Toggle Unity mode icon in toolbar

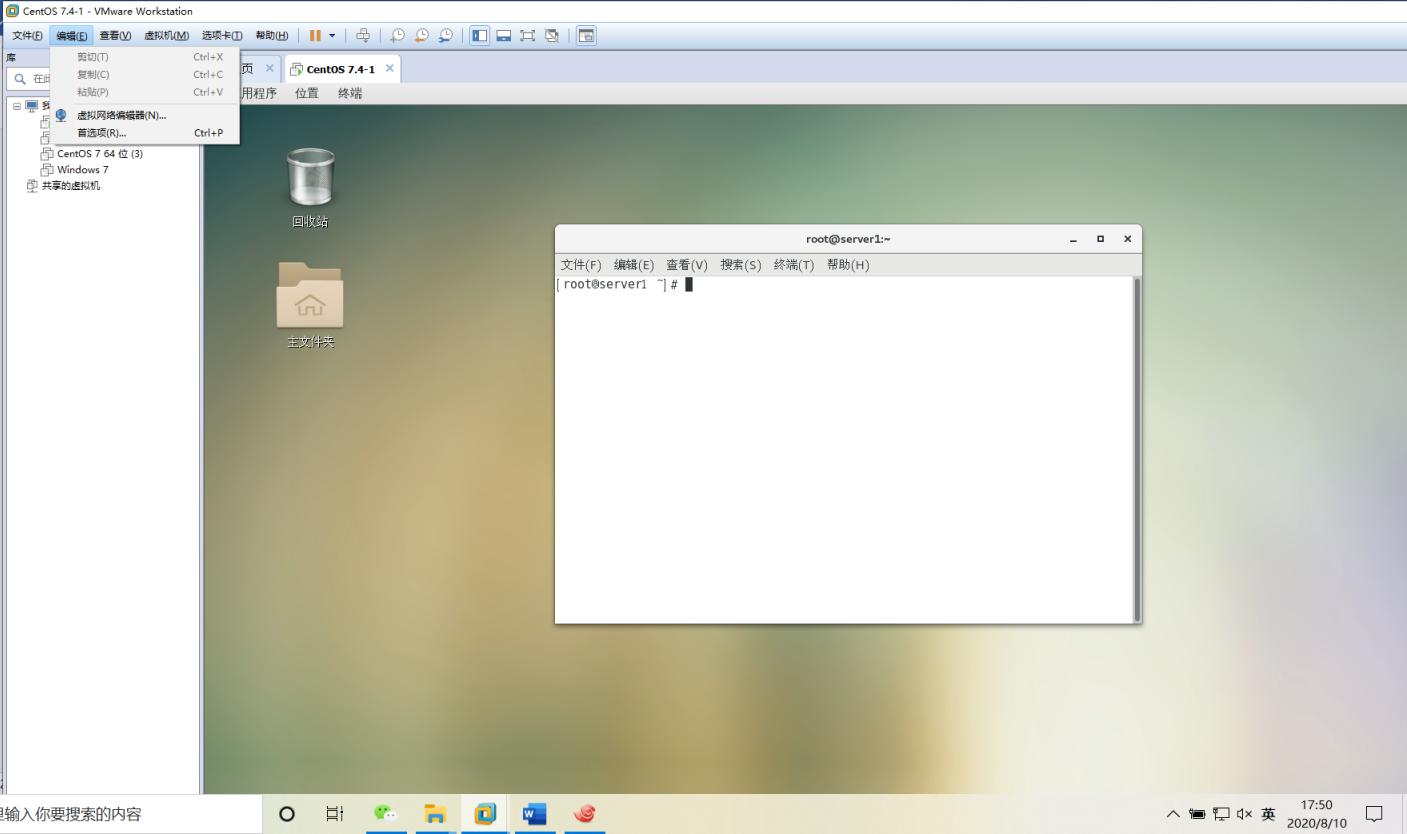552,36
